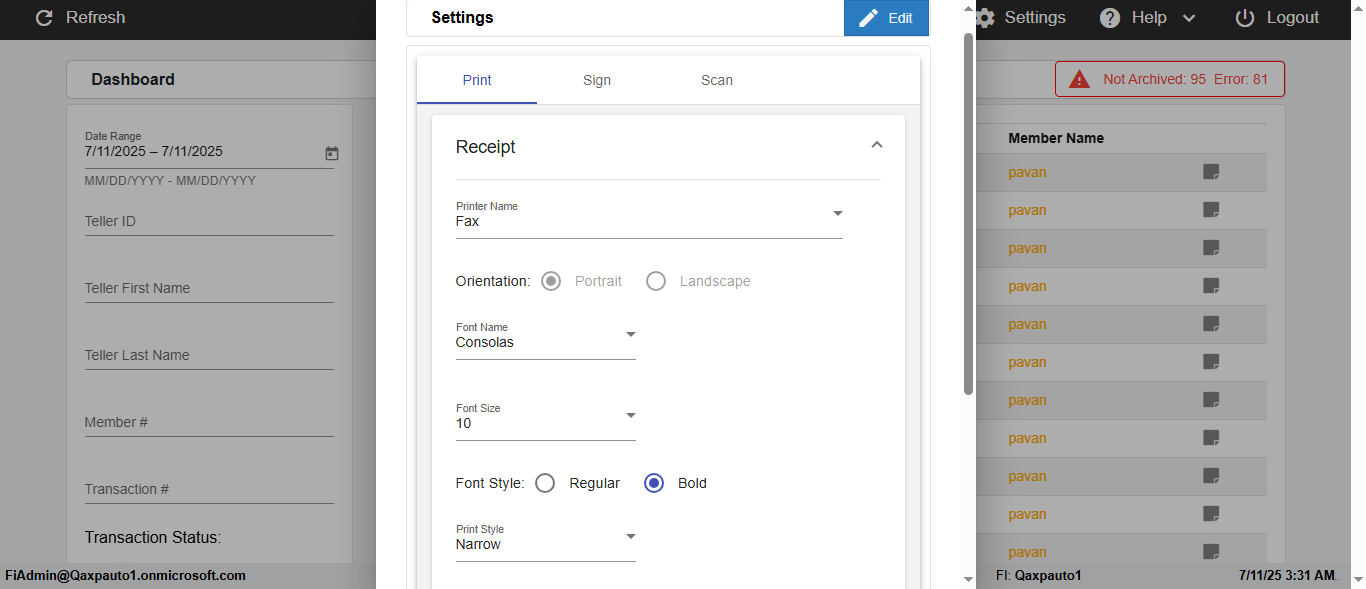Click the red warning triangle alert icon
The image size is (1366, 589).
click(1079, 80)
